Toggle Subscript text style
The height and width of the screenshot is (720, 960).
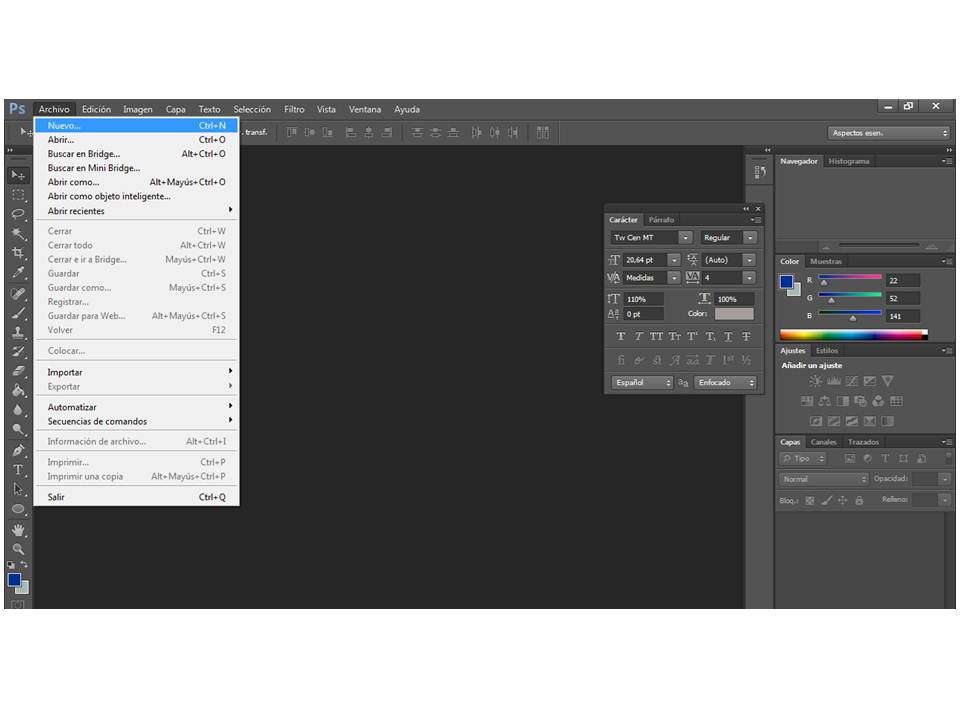[710, 336]
